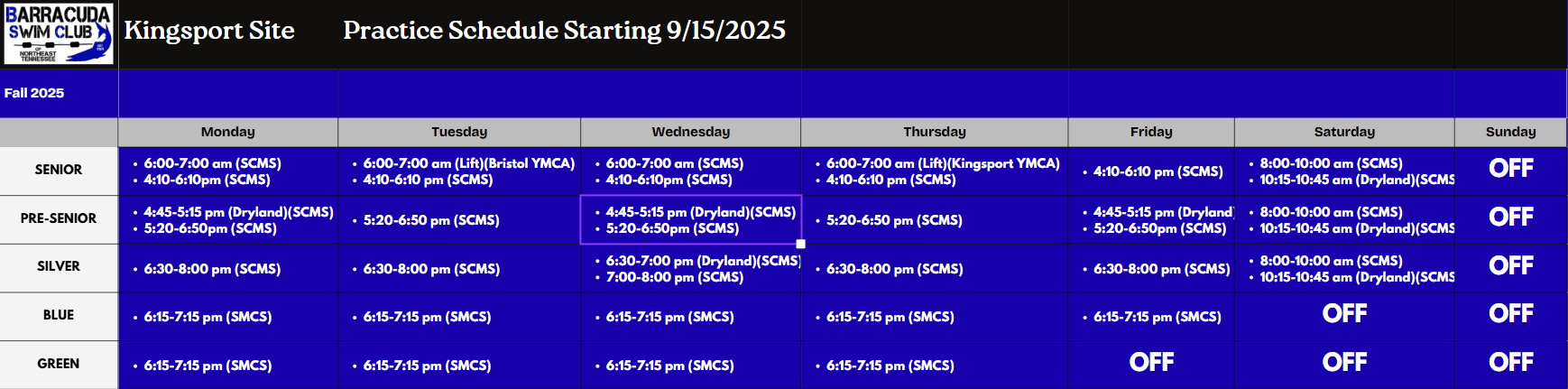Click the Wednesday column header cell
Viewport: 1568px width, 389px height.
tap(690, 132)
